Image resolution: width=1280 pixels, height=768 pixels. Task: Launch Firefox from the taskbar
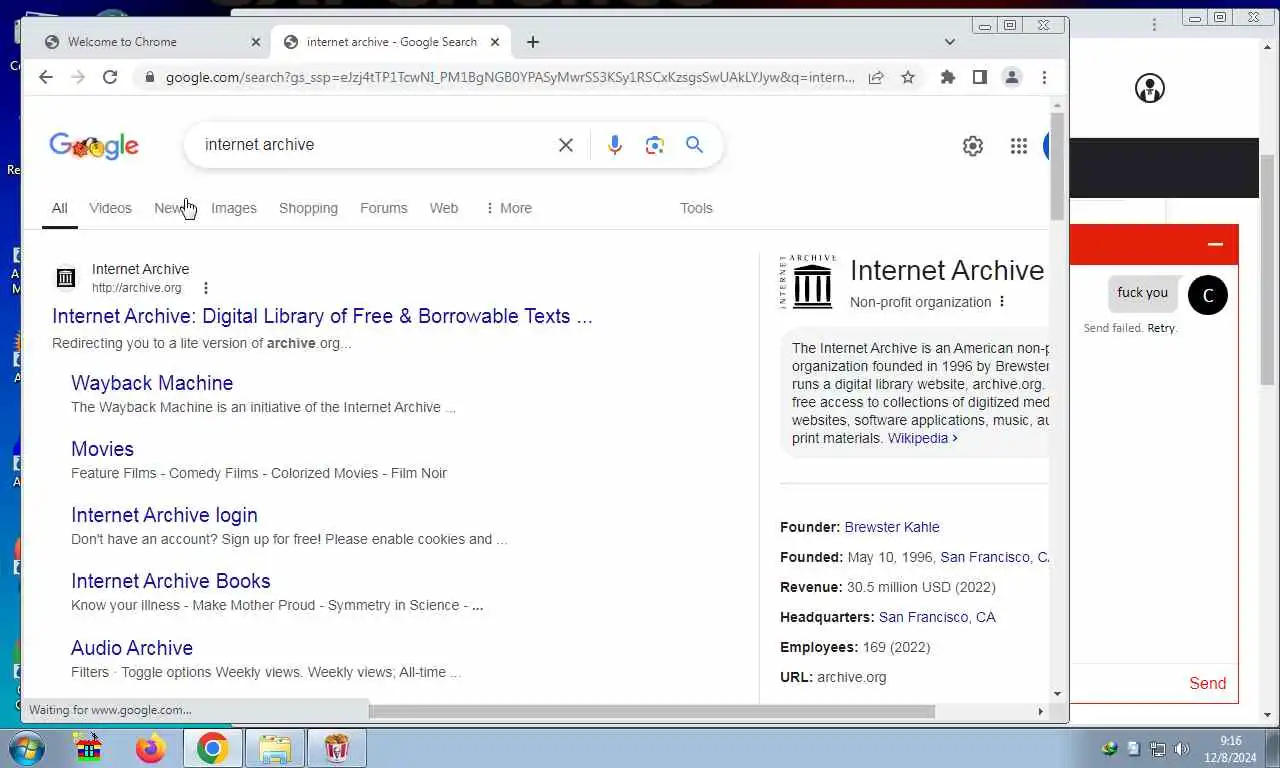pos(151,748)
